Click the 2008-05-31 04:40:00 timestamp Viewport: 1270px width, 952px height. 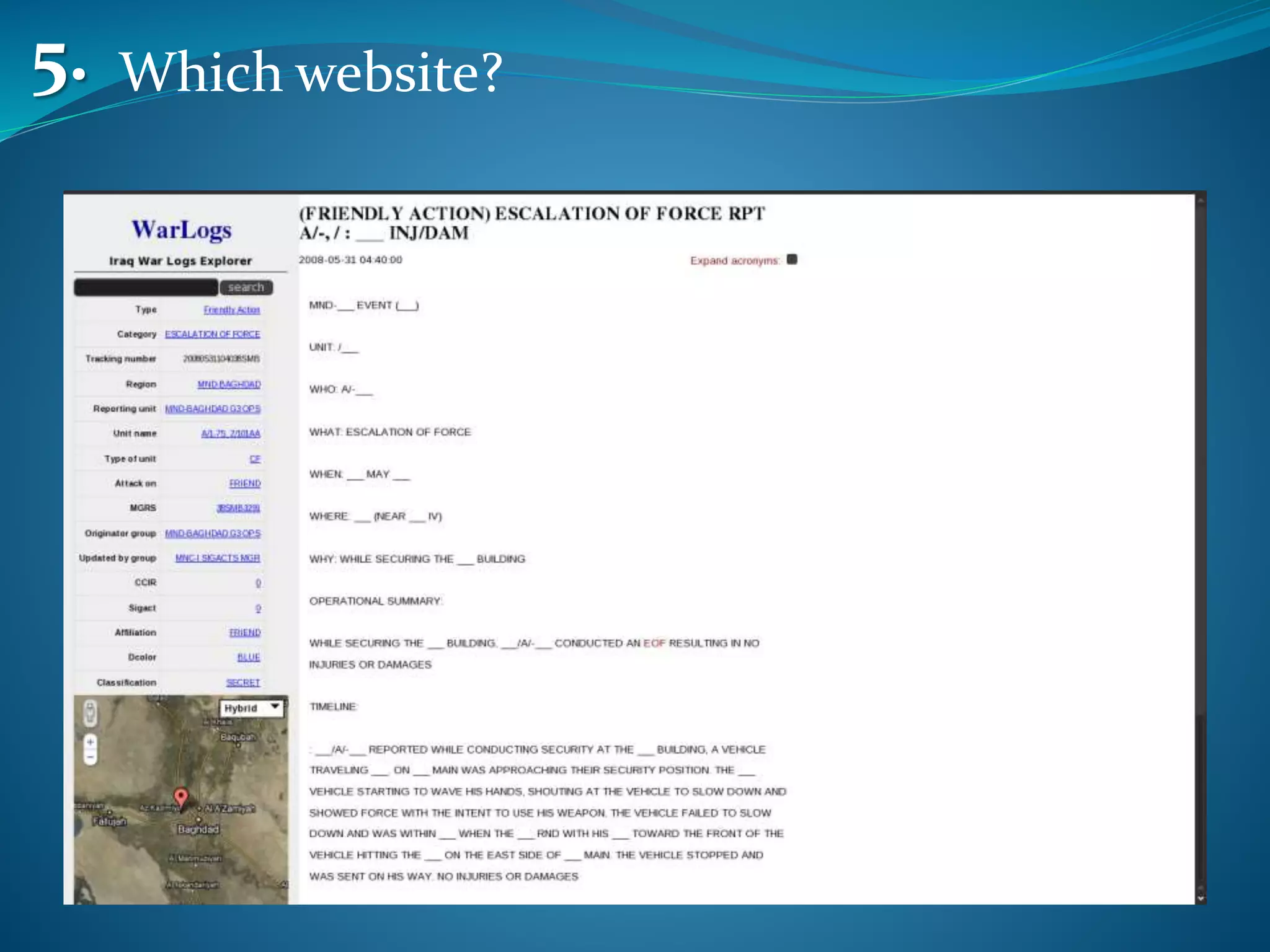point(350,260)
